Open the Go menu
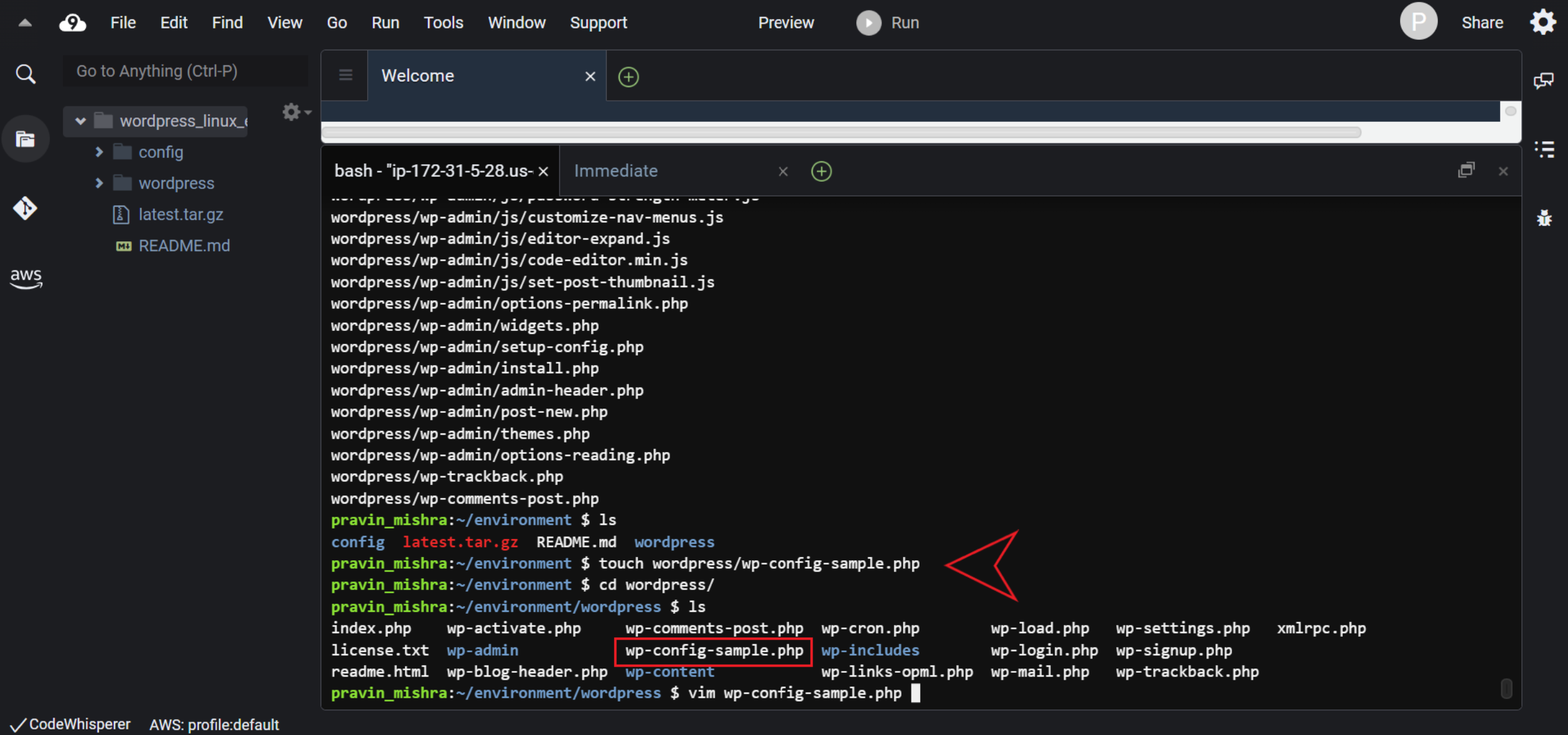The image size is (1568, 735). (337, 23)
